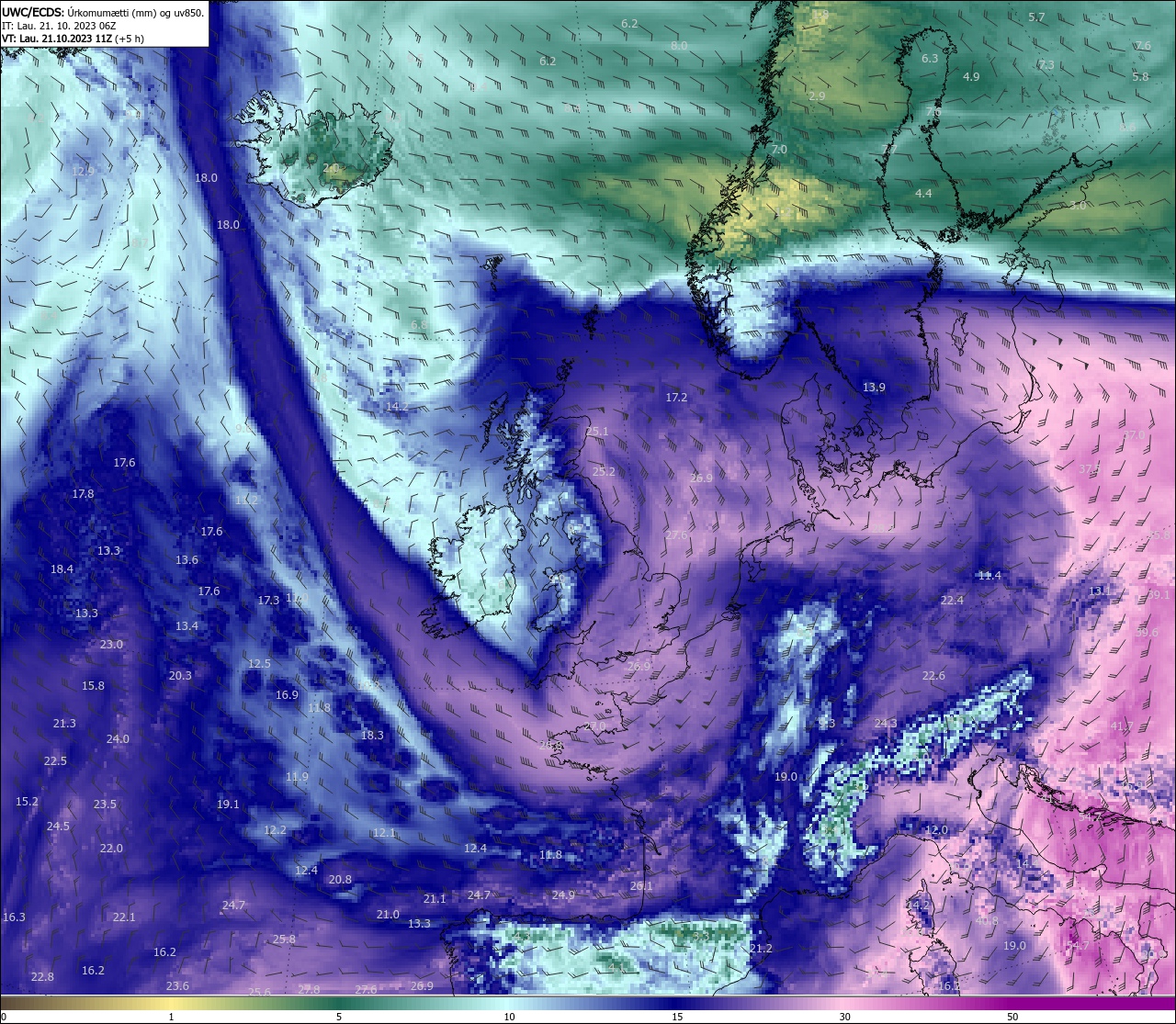Click the '30' label on the color scale
The image size is (1176, 1024).
844,1017
